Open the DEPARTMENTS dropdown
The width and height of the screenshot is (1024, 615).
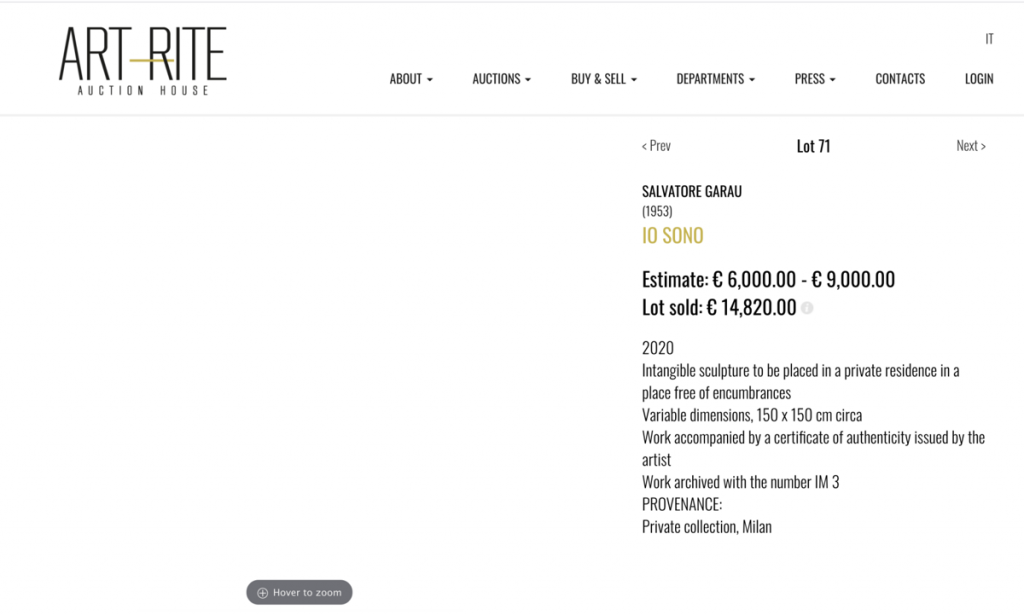click(x=715, y=79)
